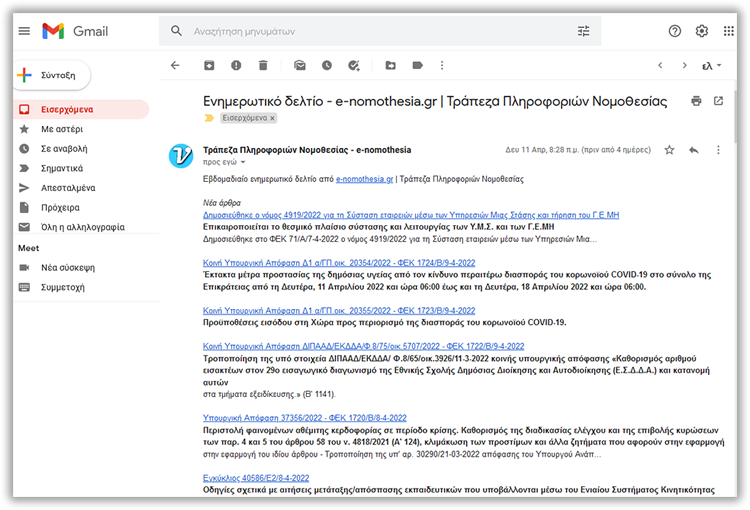The height and width of the screenshot is (510, 750).
Task: Go to Πρόχειρα in the sidebar
Action: [60, 207]
